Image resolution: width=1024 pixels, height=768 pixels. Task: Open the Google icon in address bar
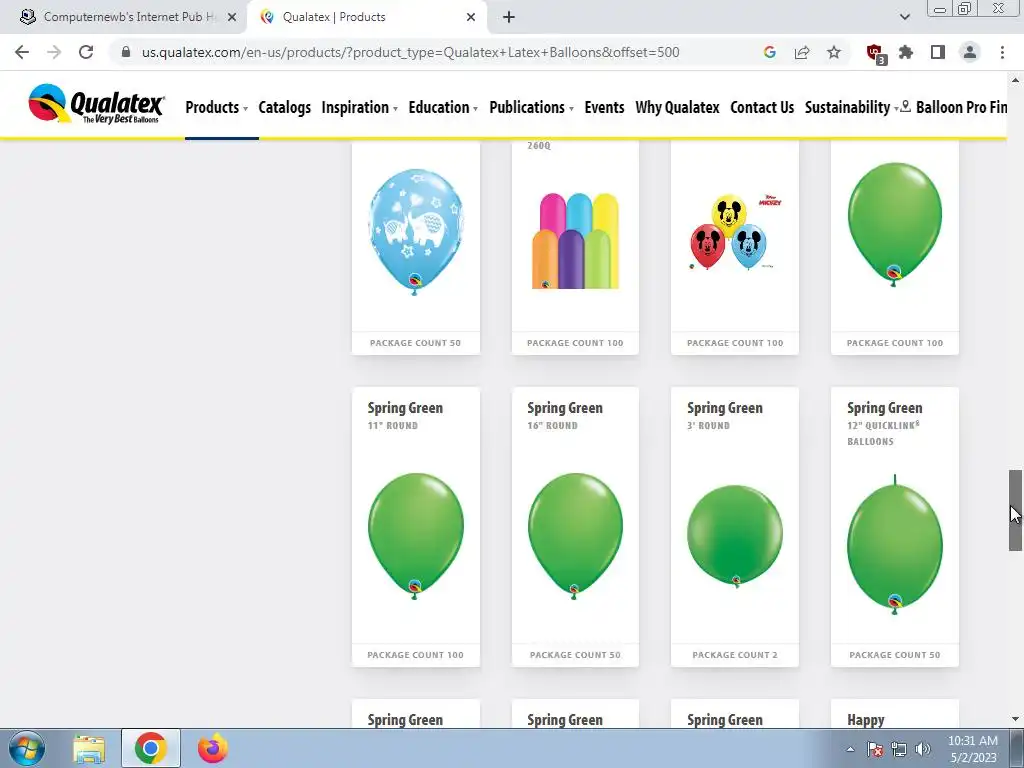point(769,52)
